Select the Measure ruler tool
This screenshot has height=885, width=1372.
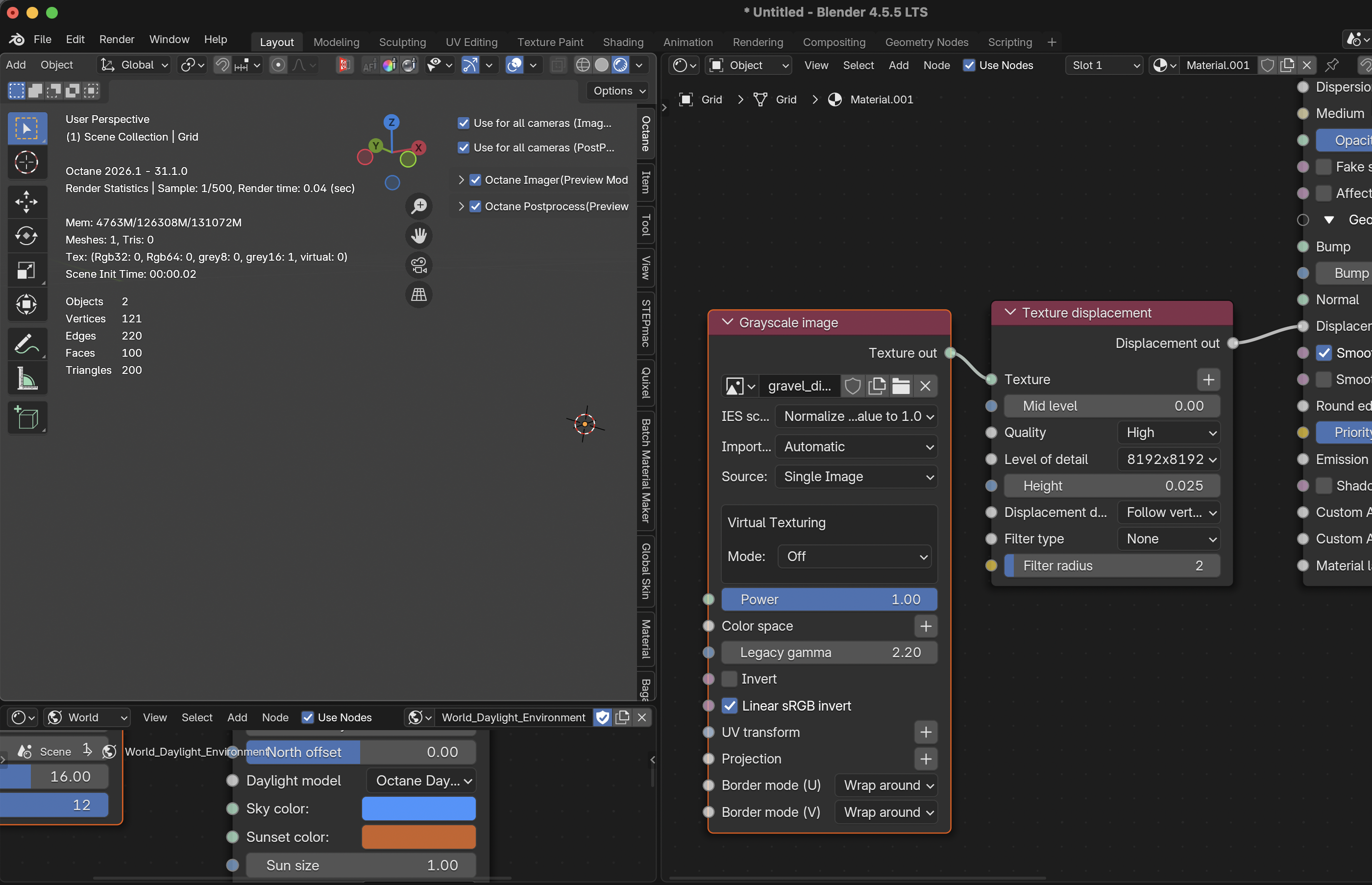click(26, 378)
